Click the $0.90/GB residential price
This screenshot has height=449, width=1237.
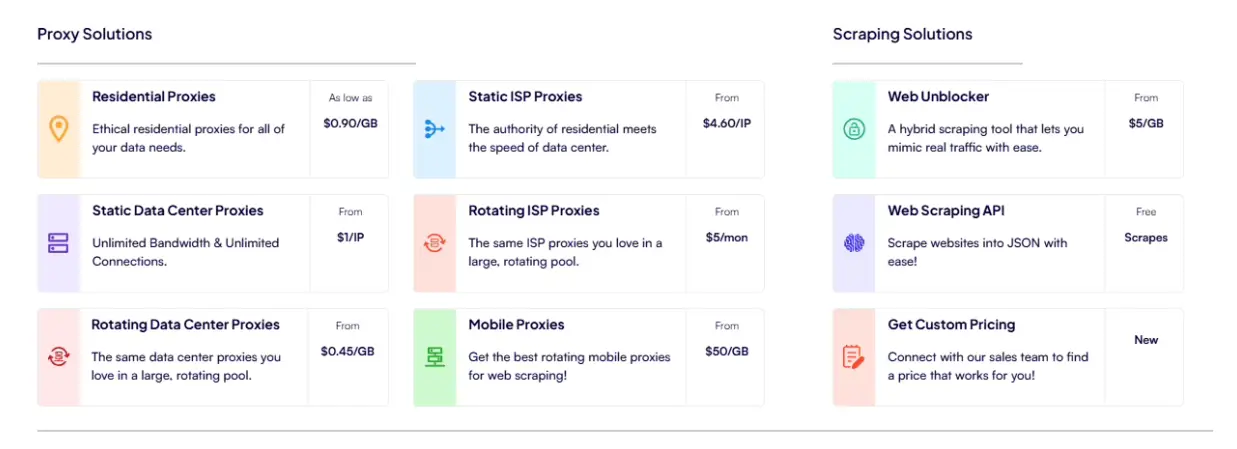click(x=350, y=124)
